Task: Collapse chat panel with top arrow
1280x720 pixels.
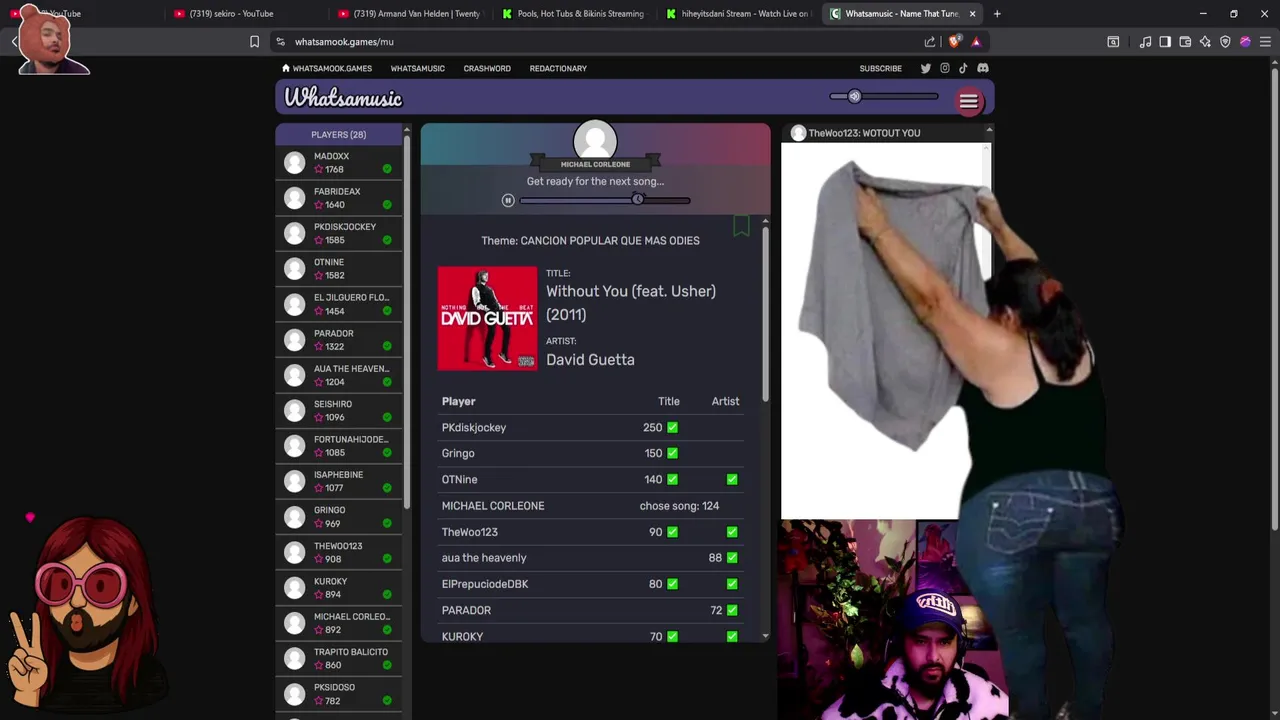Action: 988,130
